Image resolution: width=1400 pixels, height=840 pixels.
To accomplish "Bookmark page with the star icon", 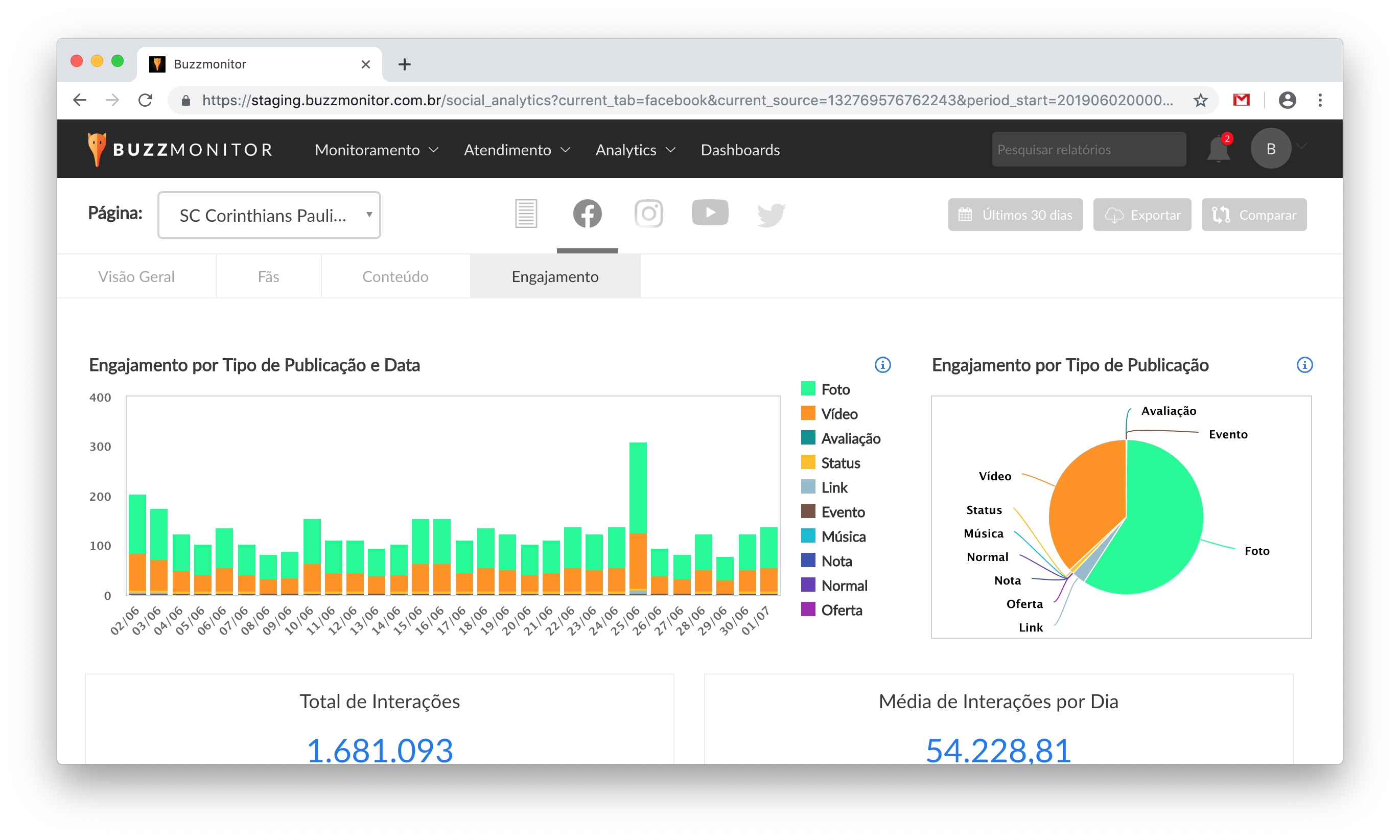I will [x=1200, y=101].
